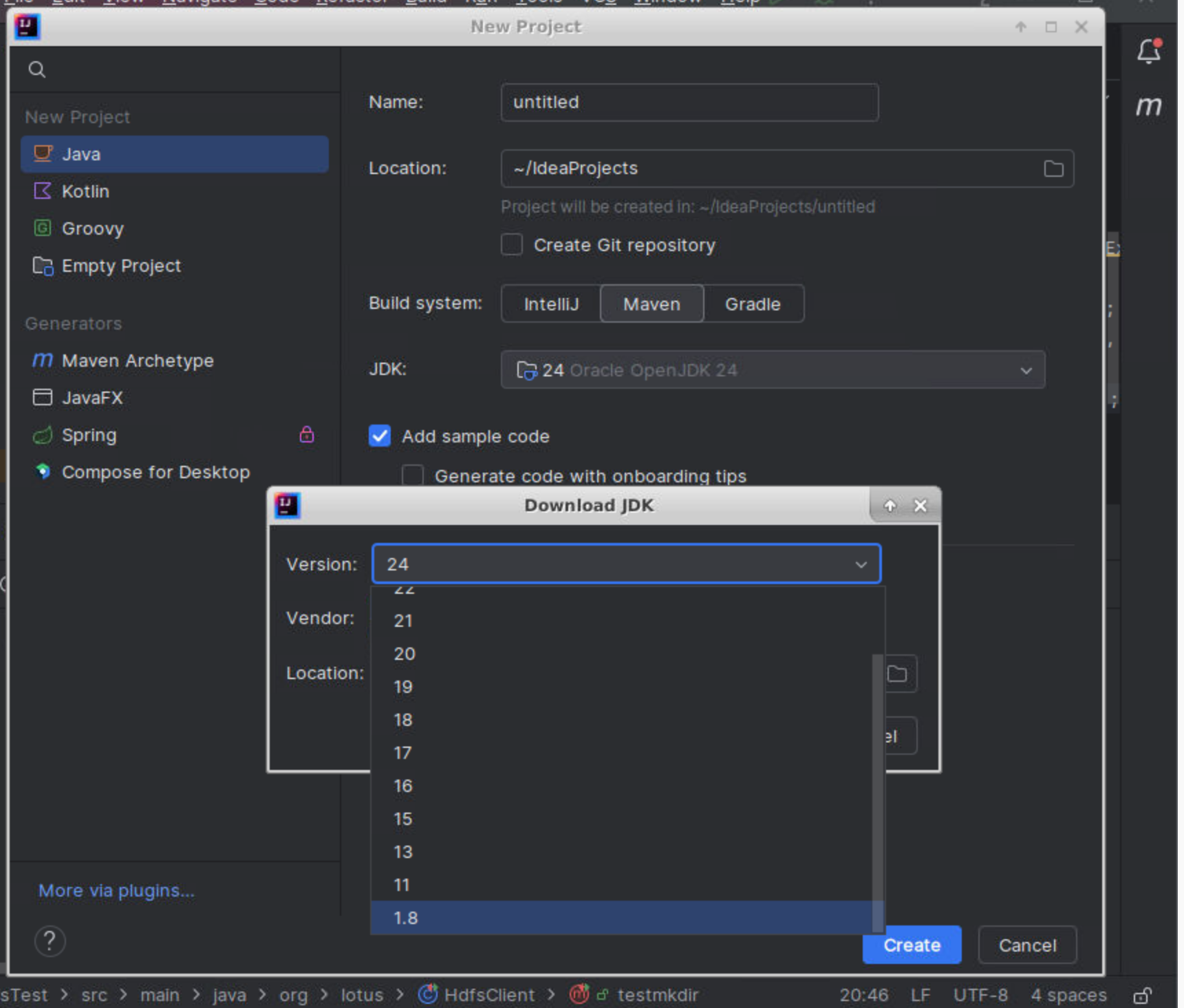Screen dimensions: 1184x1008
Task: Click HdfsClient breadcrumb in status bar
Action: pos(477,995)
